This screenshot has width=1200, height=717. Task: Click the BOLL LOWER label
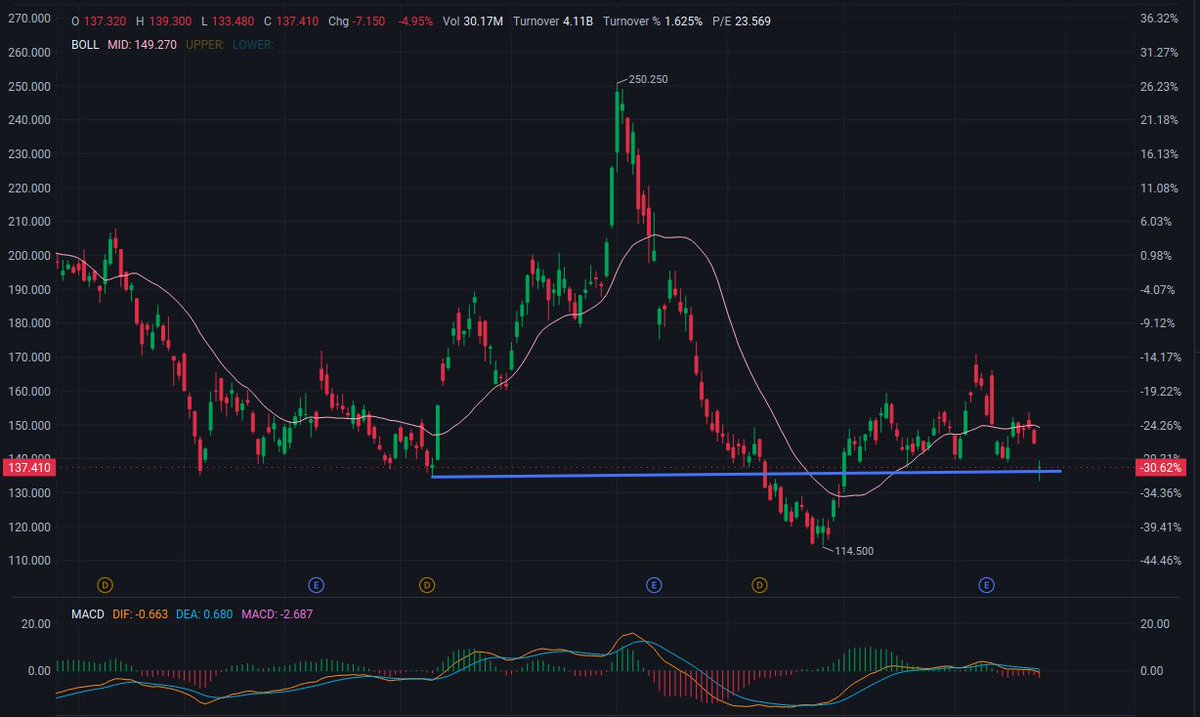click(x=252, y=45)
